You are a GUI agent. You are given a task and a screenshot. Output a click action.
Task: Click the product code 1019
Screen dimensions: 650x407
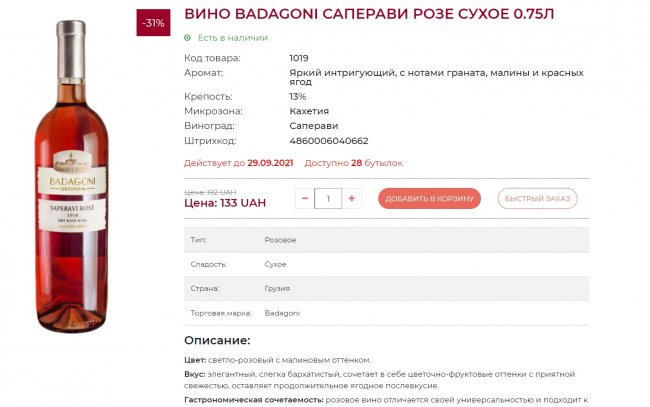pyautogui.click(x=299, y=58)
